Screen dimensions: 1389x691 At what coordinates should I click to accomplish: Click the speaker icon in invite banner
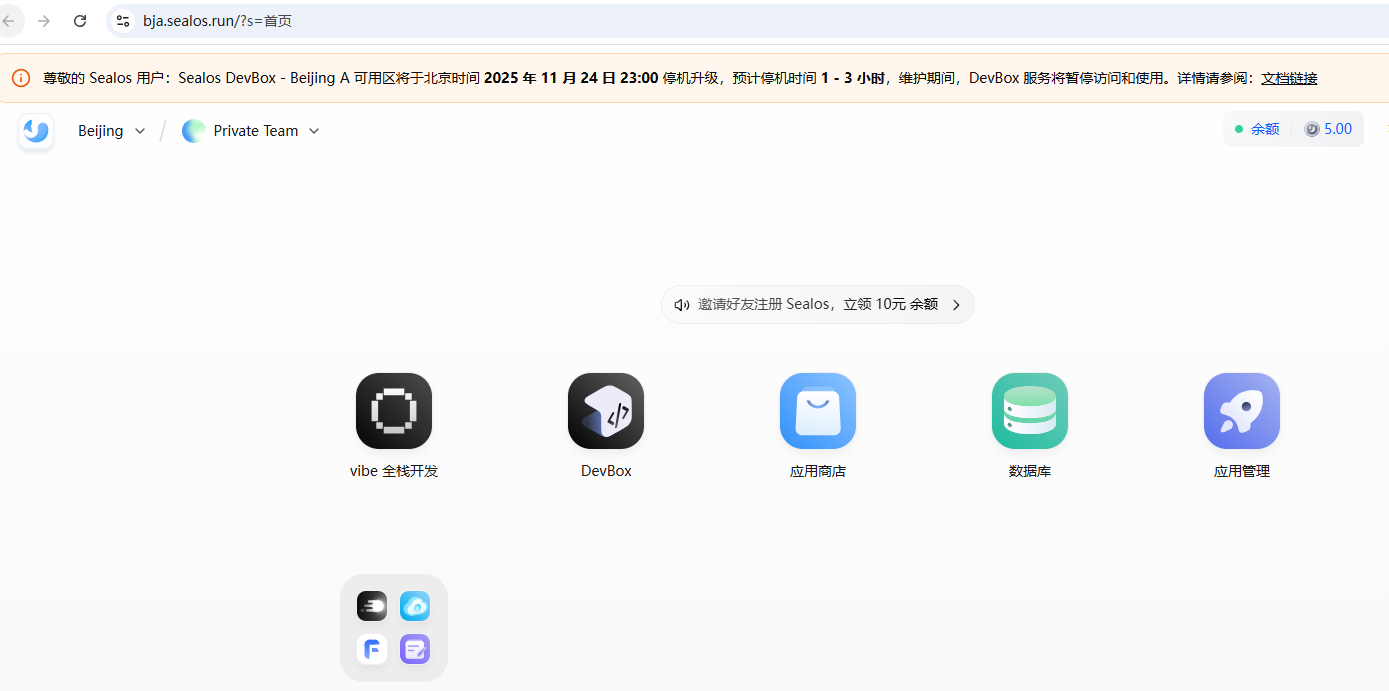682,305
